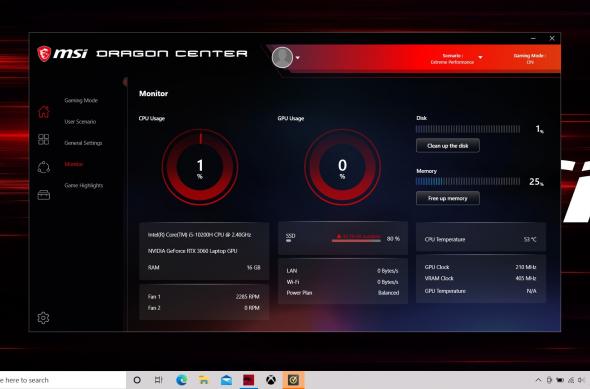Click the GPU Usage gauge
Screen dimensions: 590x389
[x=342, y=167]
